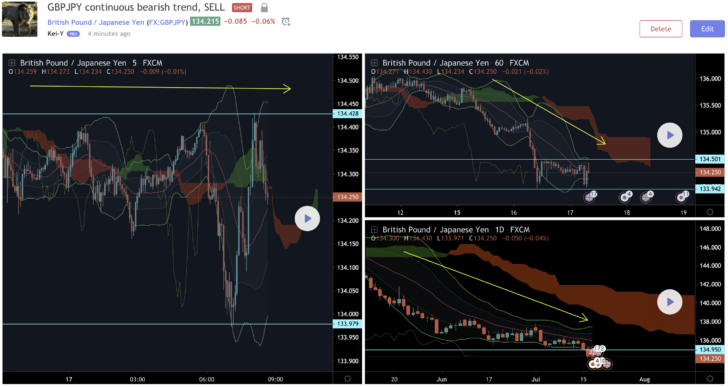Click the SHORT red tag
This screenshot has width=728, height=387.
point(242,8)
